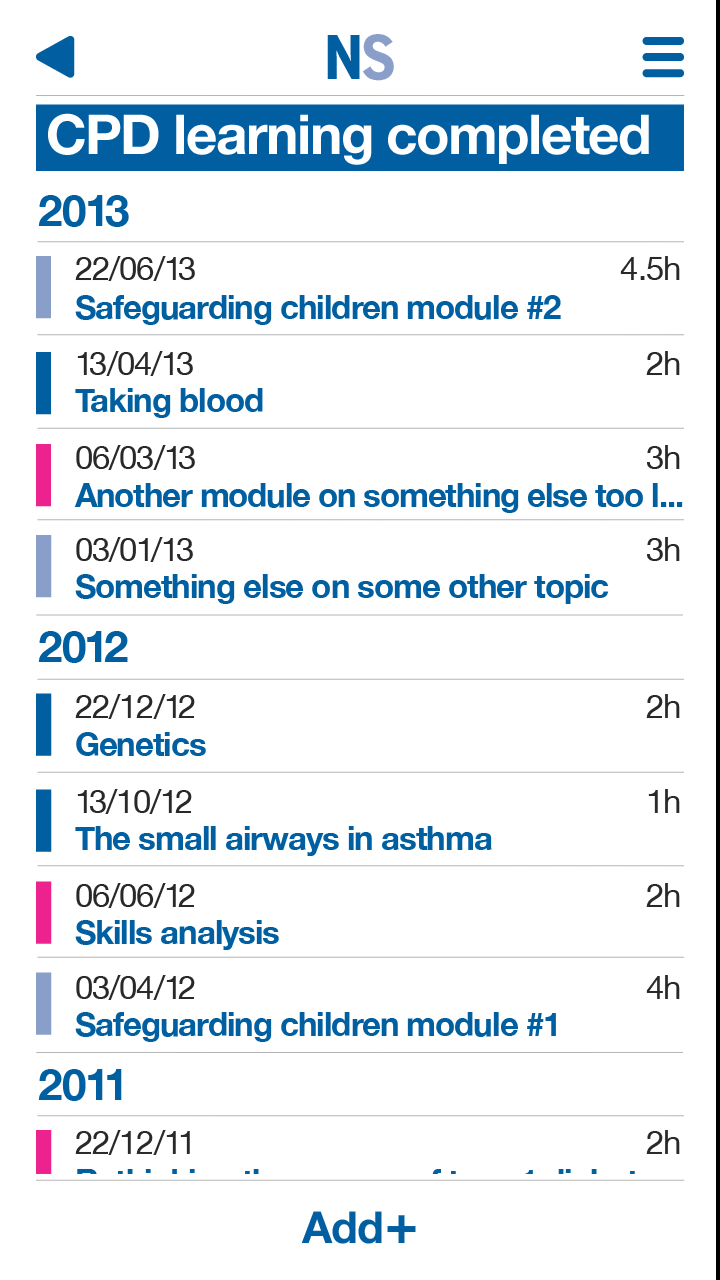The image size is (720, 1280).
Task: Open Safeguarding children module #1 entry
Action: tap(316, 1025)
